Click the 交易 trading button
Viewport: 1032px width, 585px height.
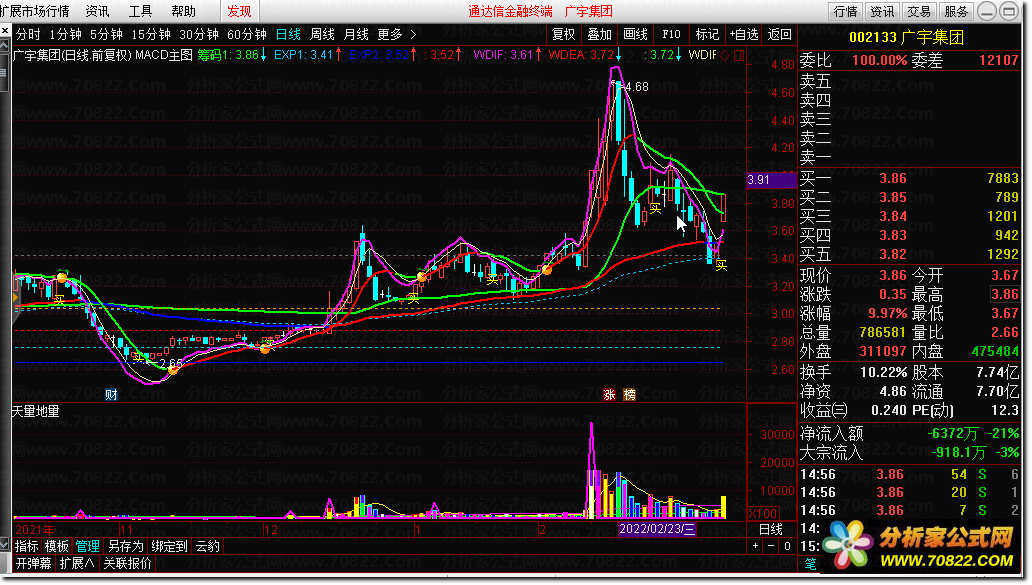tap(919, 11)
